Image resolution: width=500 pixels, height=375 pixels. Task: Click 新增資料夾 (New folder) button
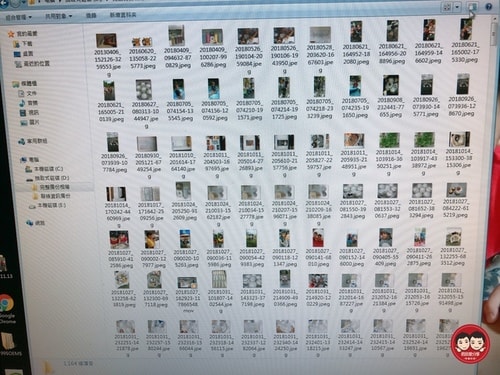[123, 15]
